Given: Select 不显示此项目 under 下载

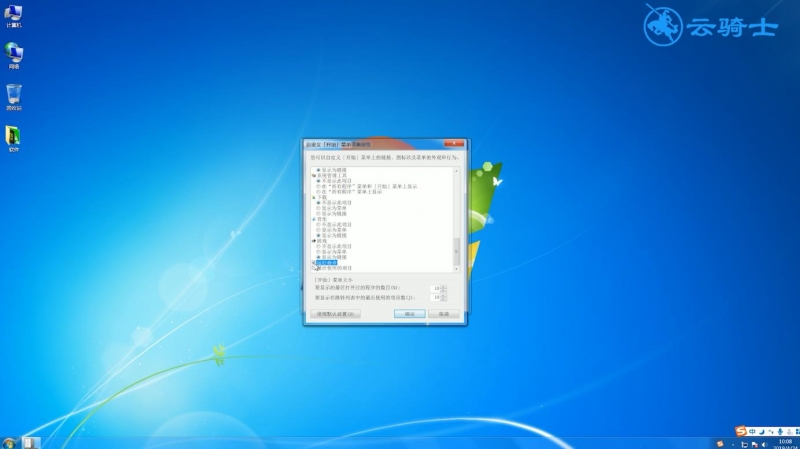Looking at the screenshot, I should point(334,203).
